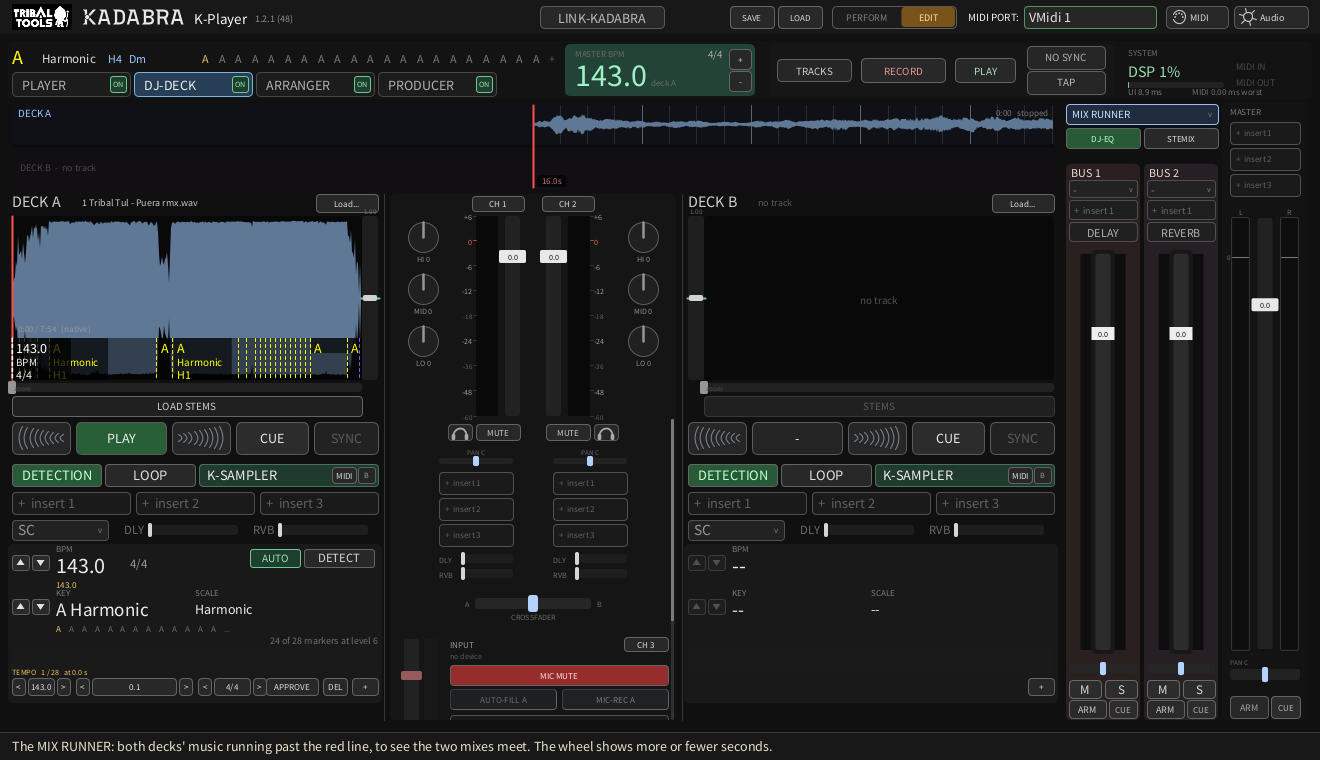Open Deck A SC dropdown

pos(60,530)
